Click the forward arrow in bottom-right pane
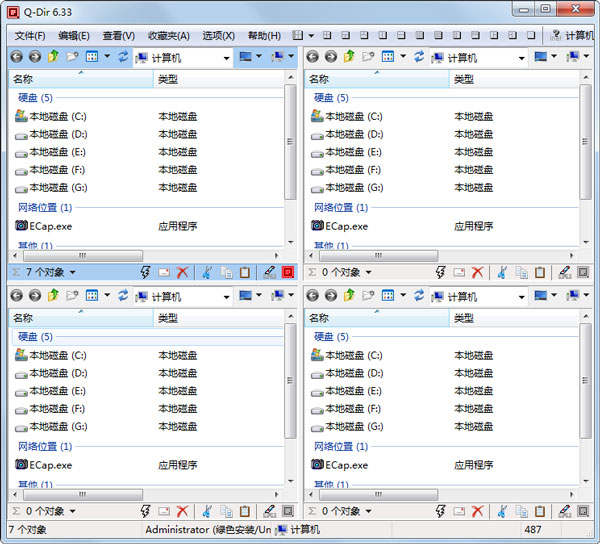 tap(331, 296)
